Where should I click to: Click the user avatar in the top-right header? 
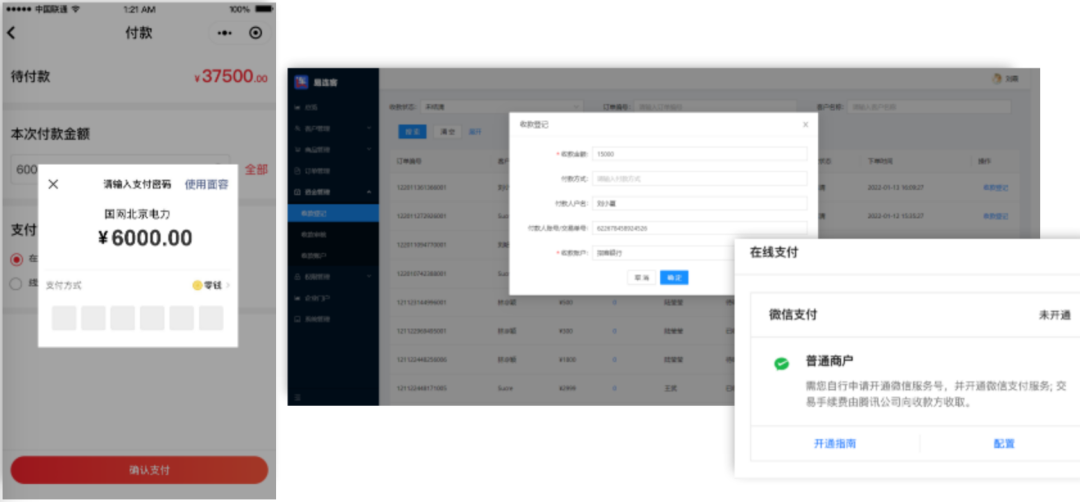click(x=996, y=78)
